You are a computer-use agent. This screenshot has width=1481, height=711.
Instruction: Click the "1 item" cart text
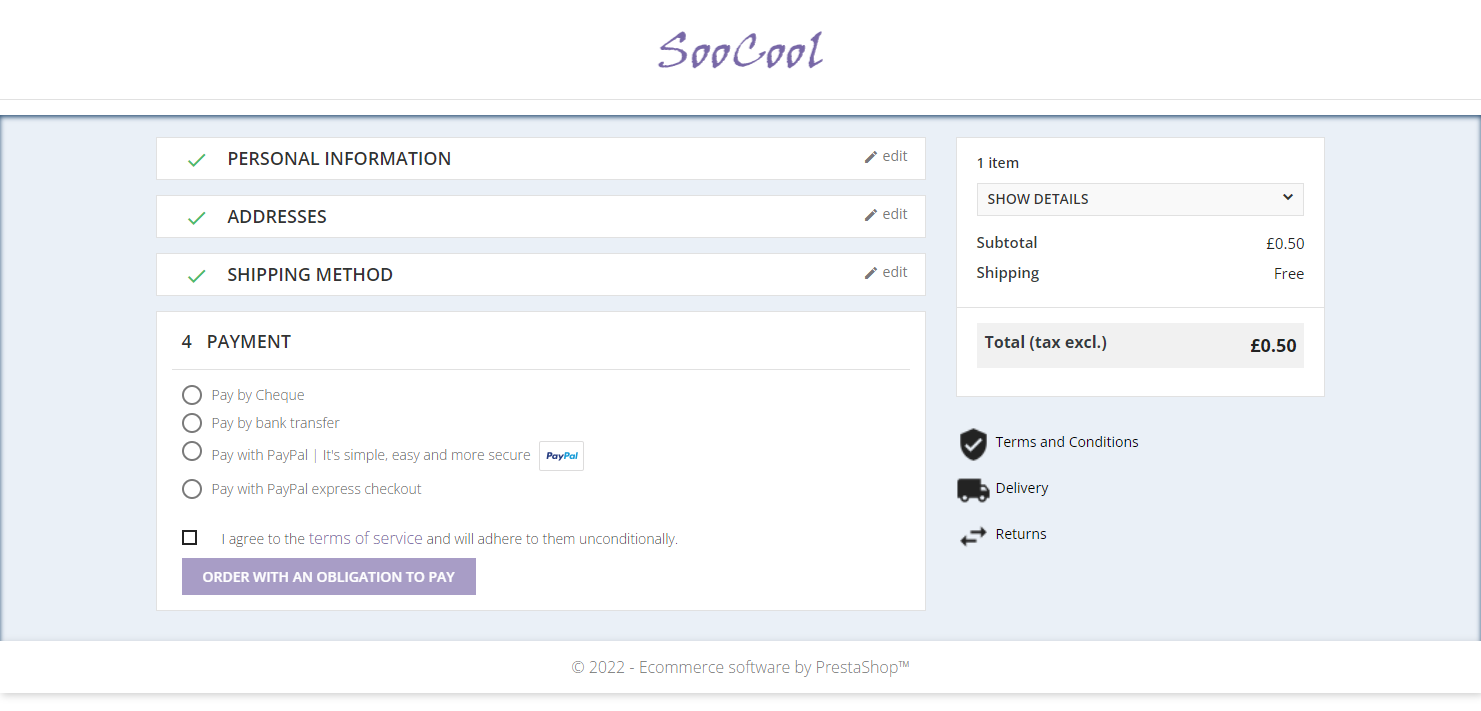998,163
